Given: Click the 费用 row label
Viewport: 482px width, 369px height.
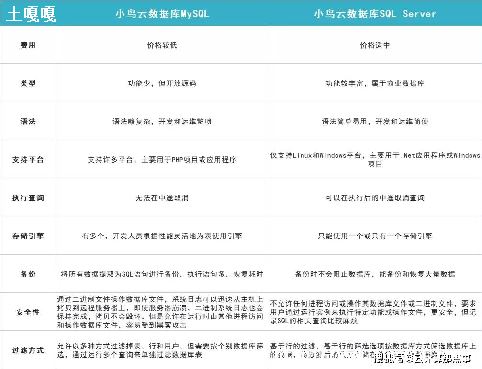Looking at the screenshot, I should (x=28, y=45).
